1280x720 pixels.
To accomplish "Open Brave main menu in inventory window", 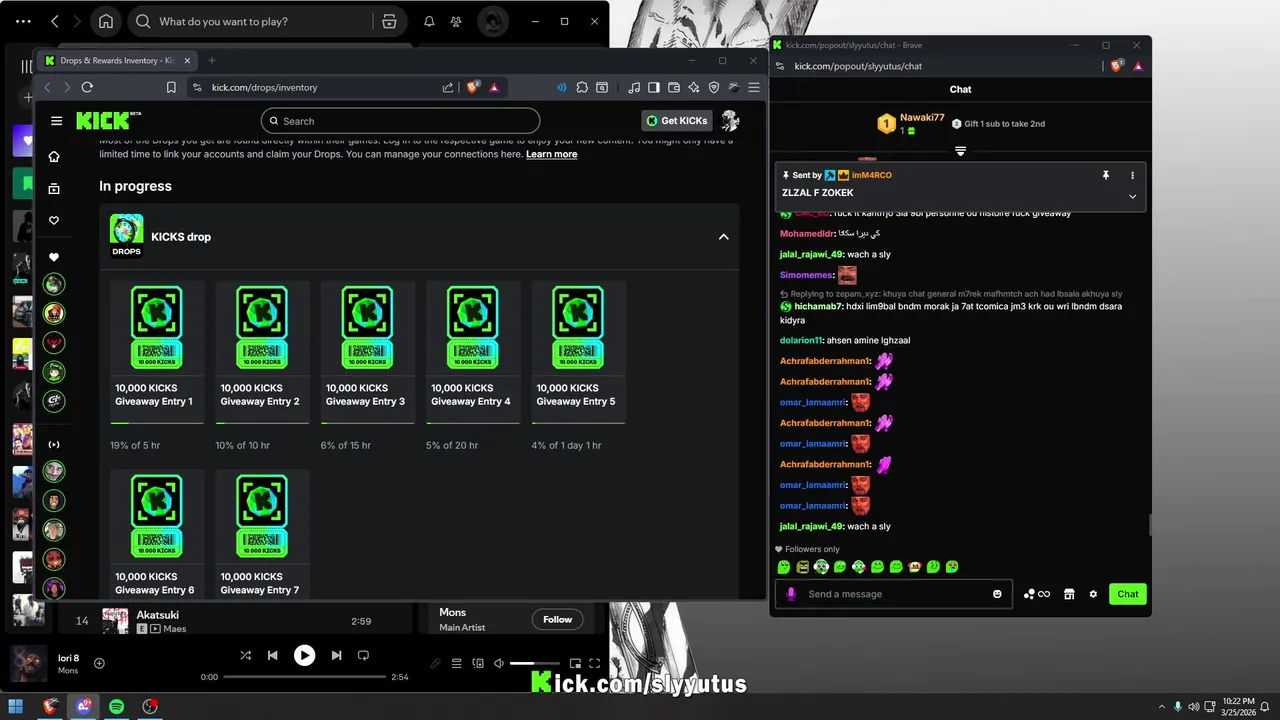I will point(754,87).
